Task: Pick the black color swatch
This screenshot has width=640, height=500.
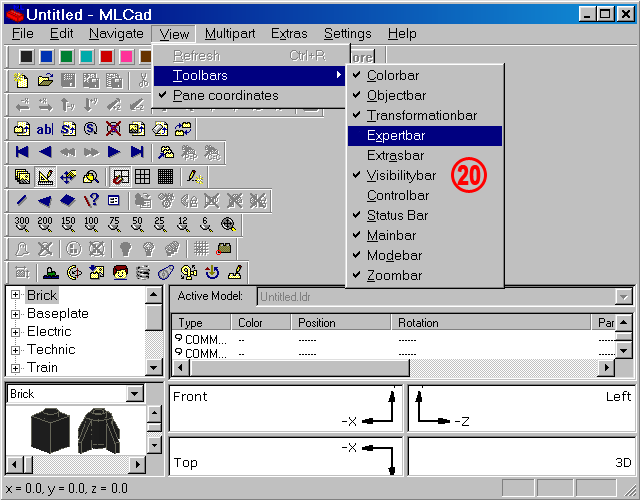Action: (27, 56)
